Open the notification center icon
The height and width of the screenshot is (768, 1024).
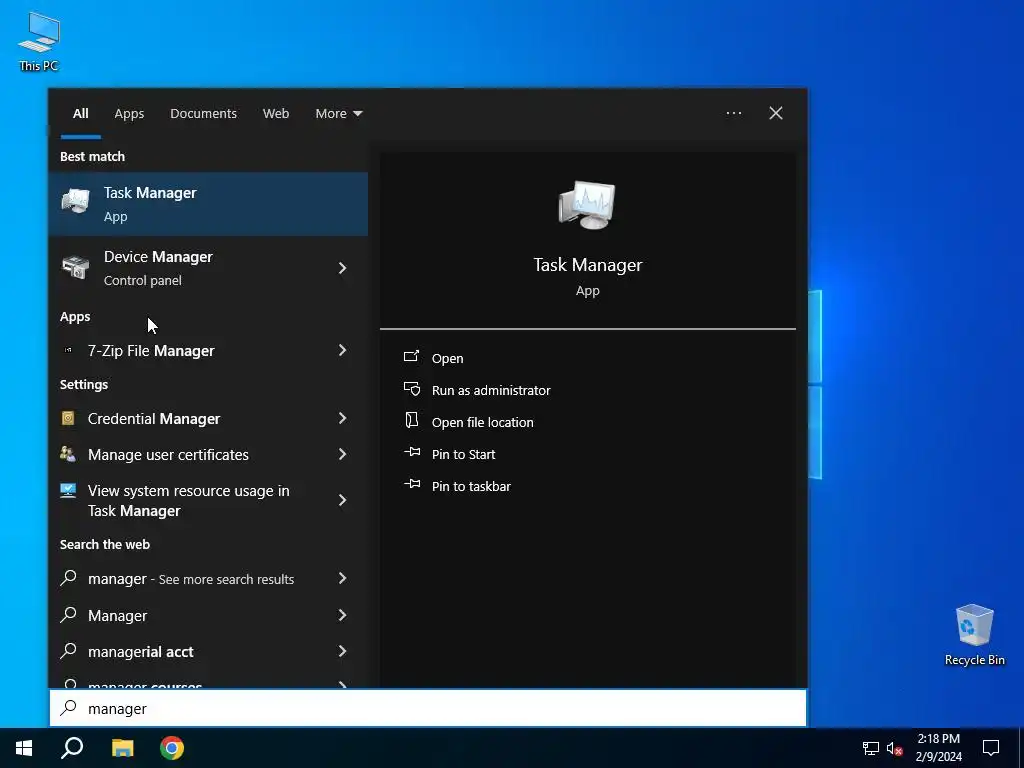991,748
